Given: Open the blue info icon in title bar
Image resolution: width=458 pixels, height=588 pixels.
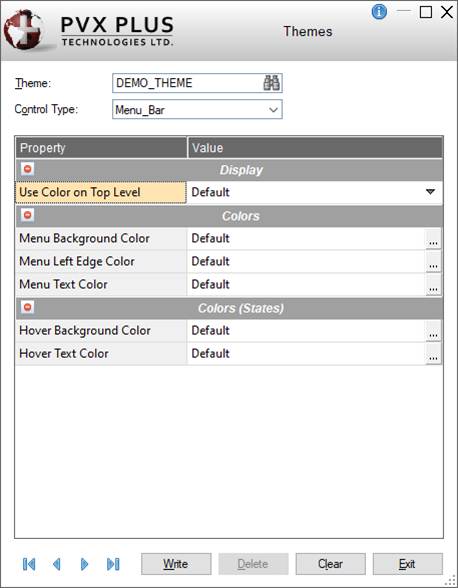Looking at the screenshot, I should (x=379, y=12).
